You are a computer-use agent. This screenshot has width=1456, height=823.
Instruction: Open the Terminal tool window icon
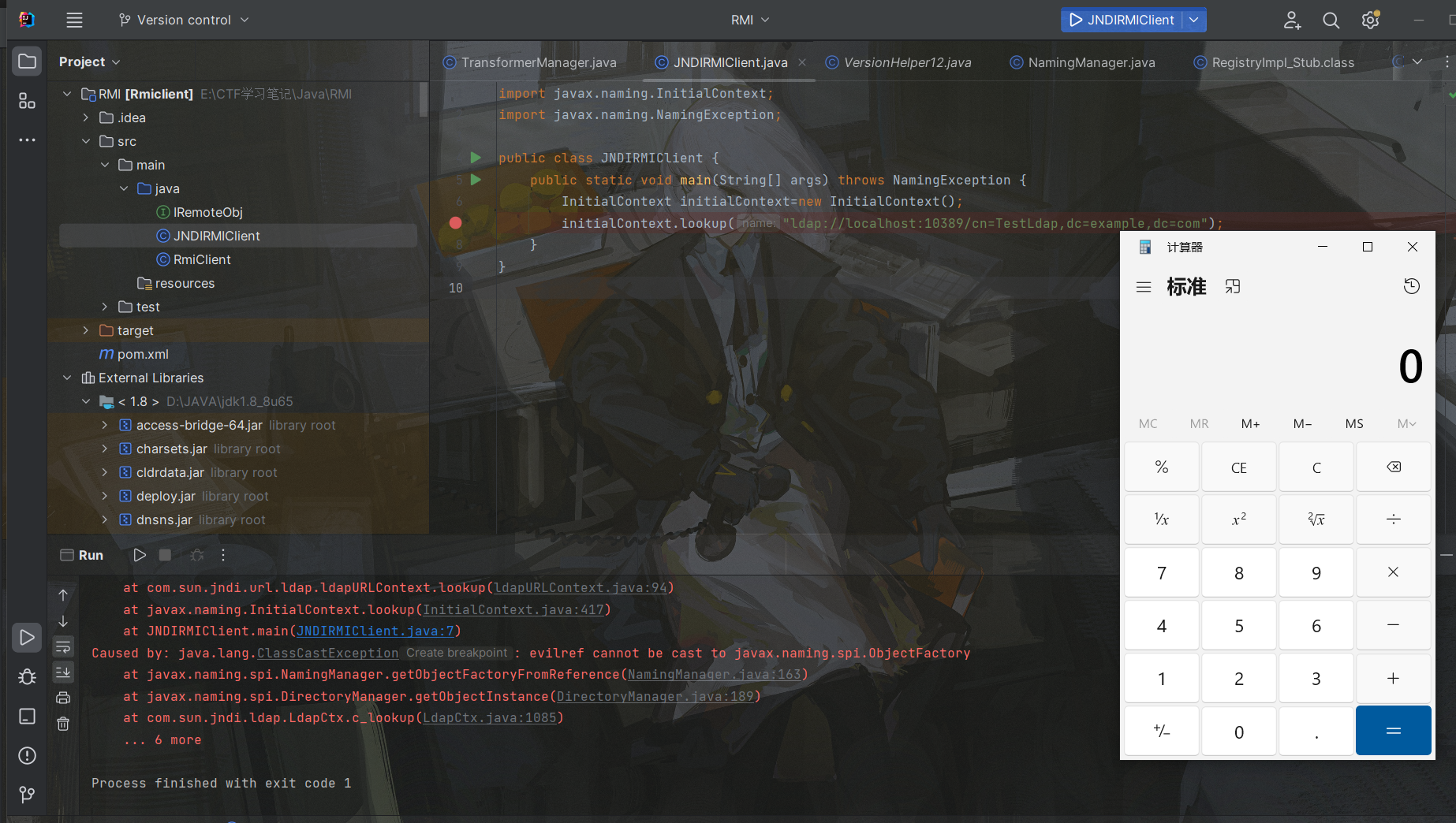click(27, 716)
